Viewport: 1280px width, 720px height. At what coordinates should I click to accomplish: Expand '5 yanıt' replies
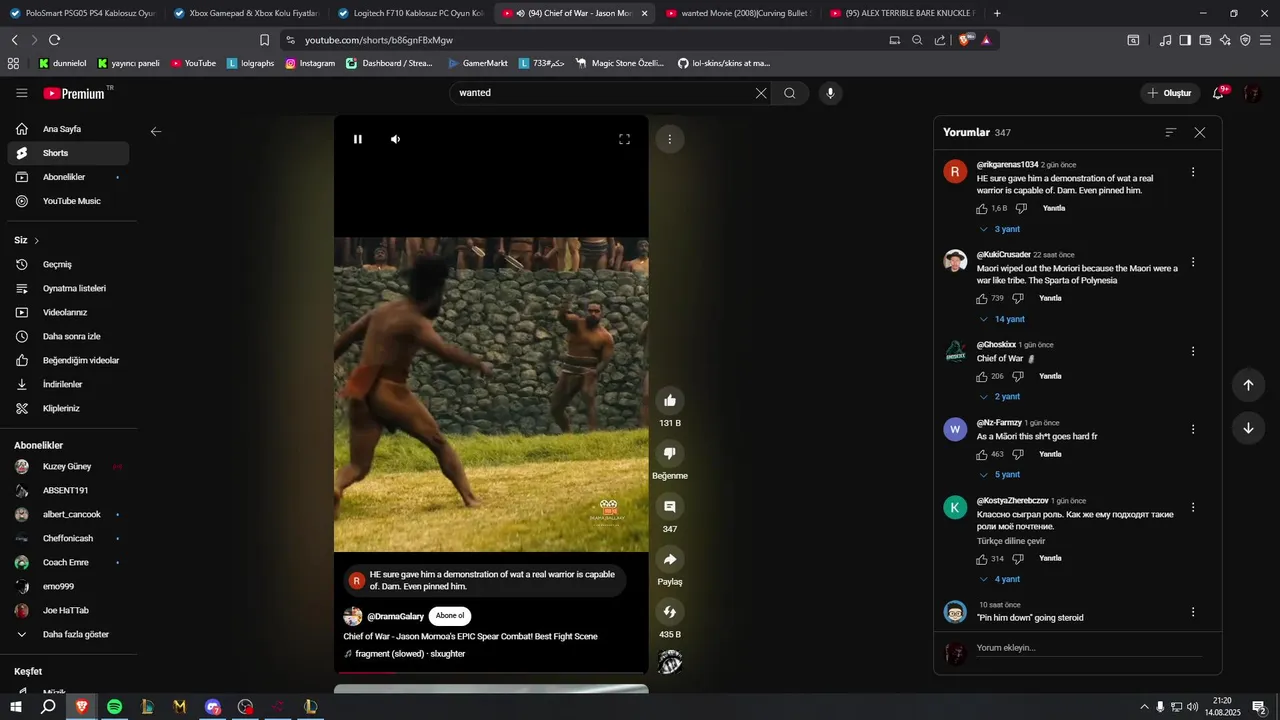999,475
